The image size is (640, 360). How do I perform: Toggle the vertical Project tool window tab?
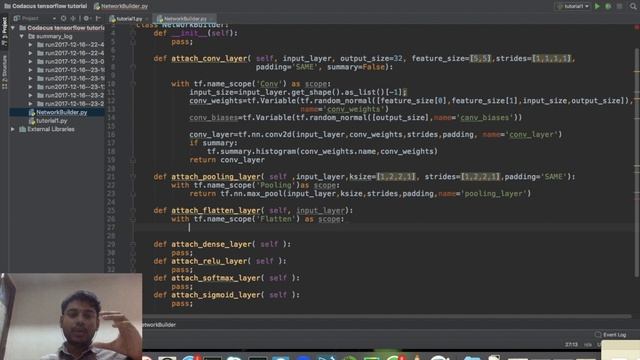point(4,32)
